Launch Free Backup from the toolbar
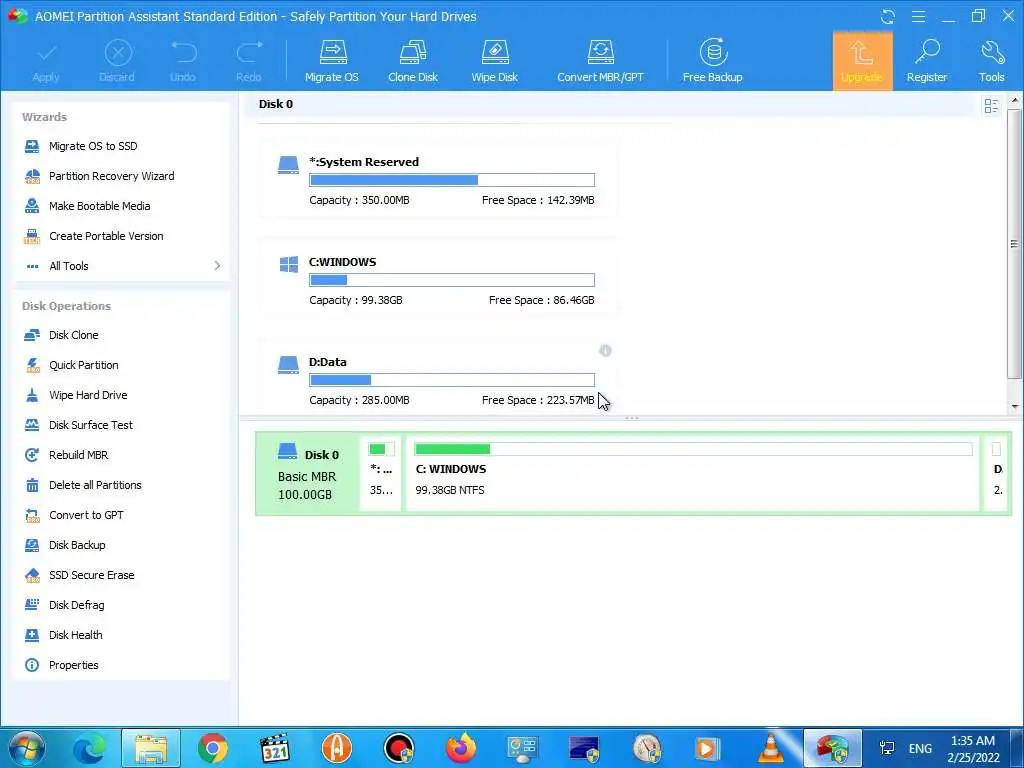This screenshot has height=768, width=1024. tap(712, 61)
